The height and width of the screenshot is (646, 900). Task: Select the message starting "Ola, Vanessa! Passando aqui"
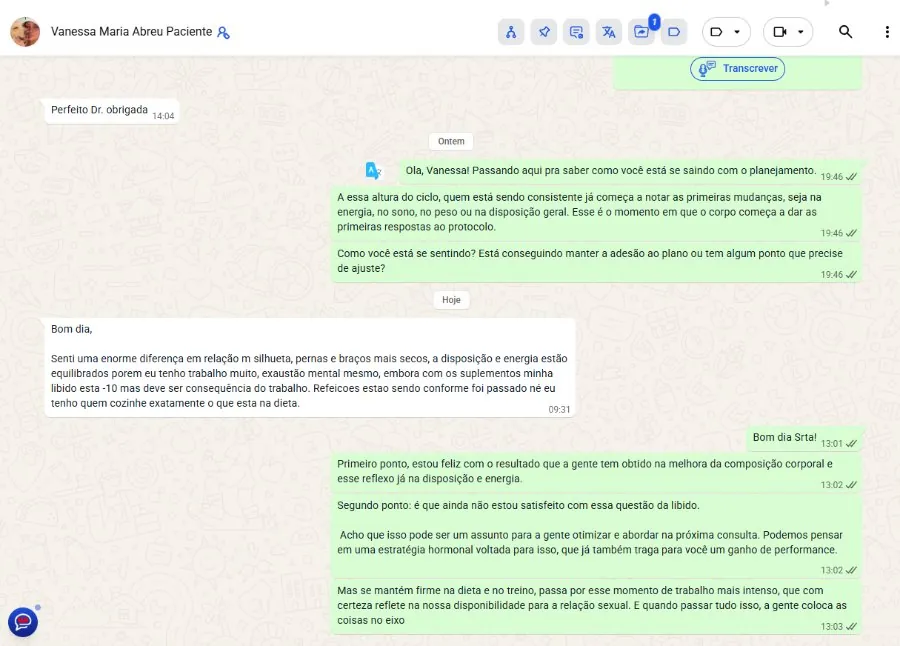pyautogui.click(x=631, y=172)
